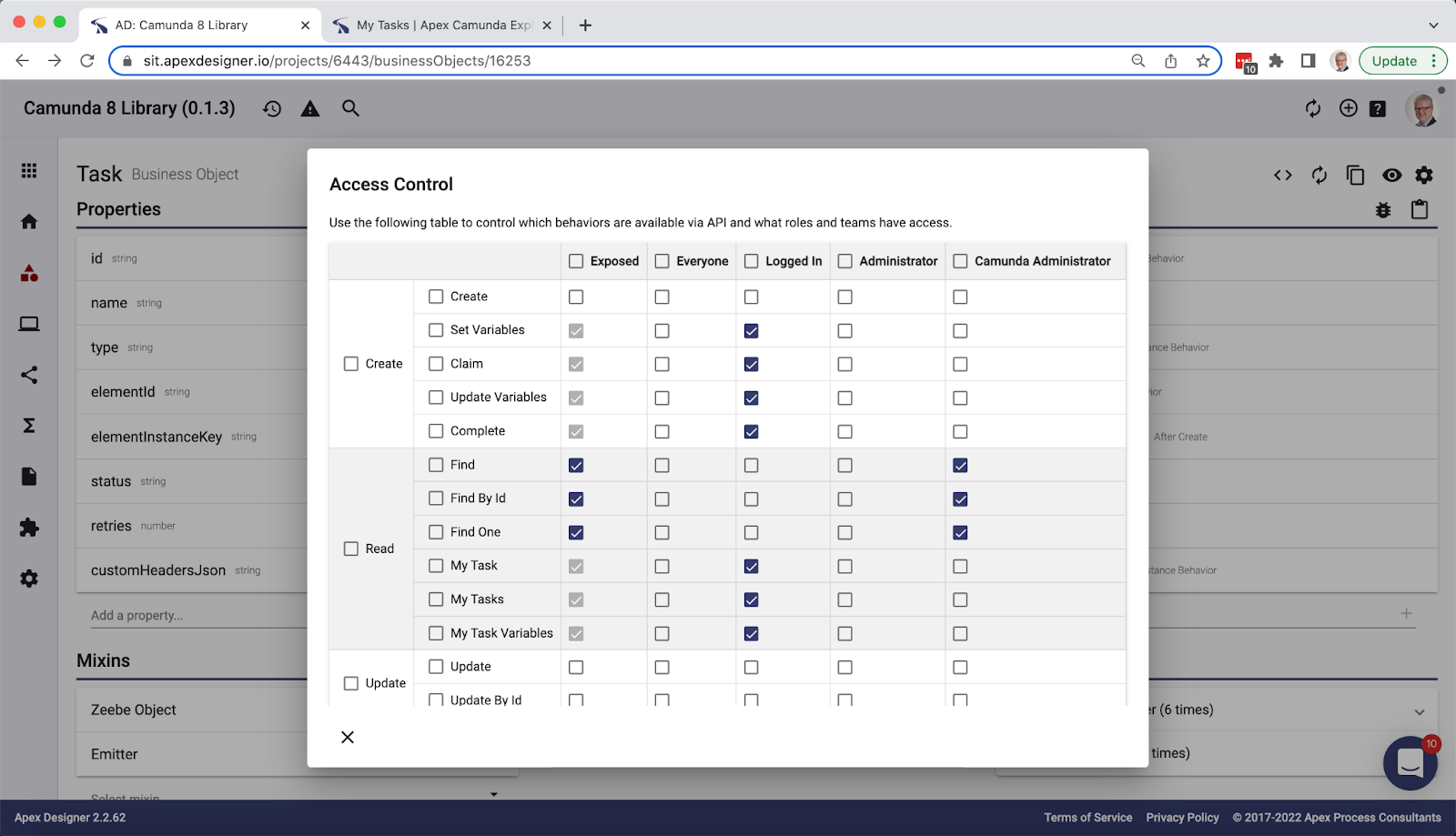Check the My Tasks row checkbox
The height and width of the screenshot is (836, 1456).
[436, 599]
